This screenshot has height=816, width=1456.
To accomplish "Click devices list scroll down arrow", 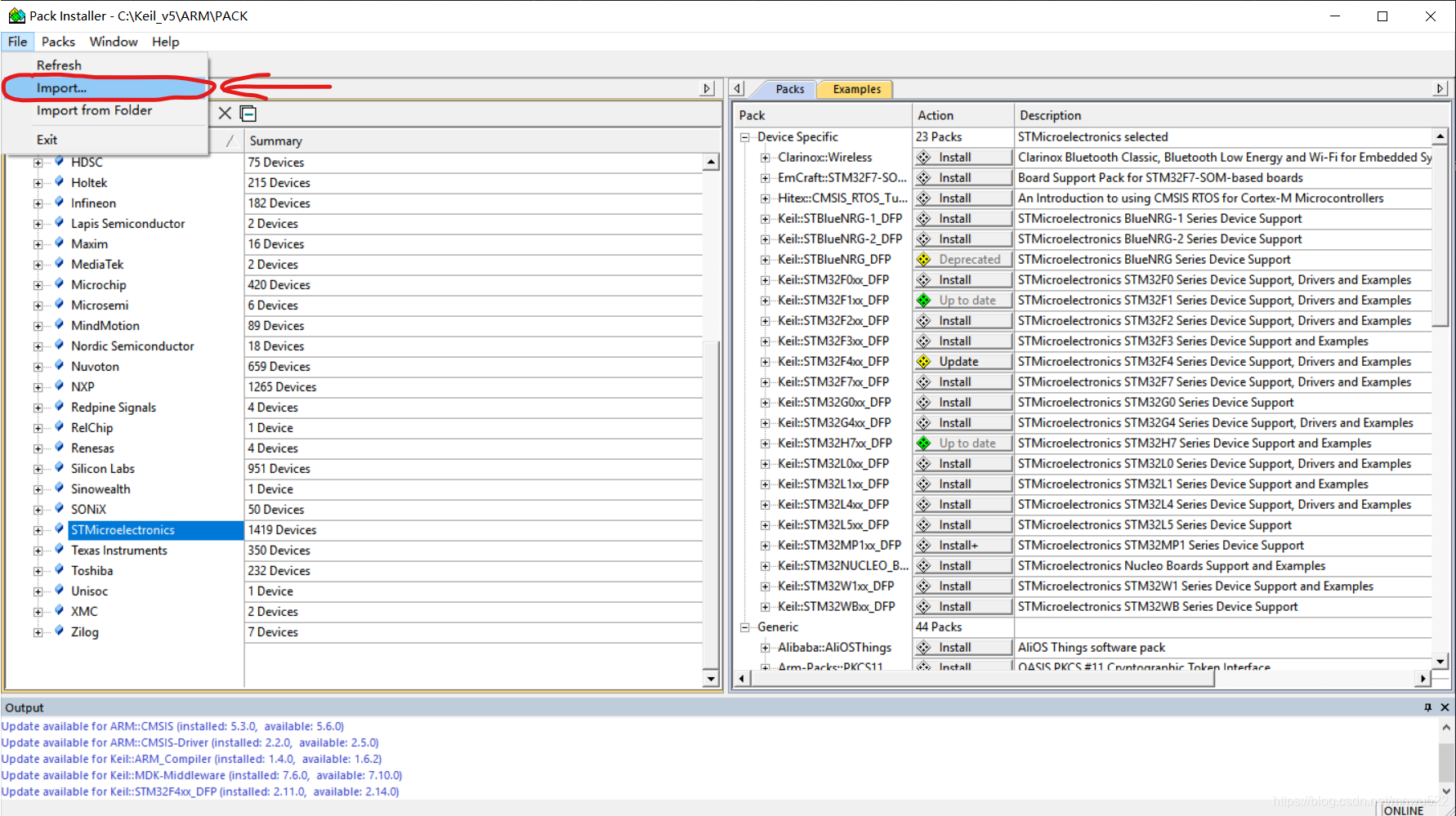I will point(711,679).
